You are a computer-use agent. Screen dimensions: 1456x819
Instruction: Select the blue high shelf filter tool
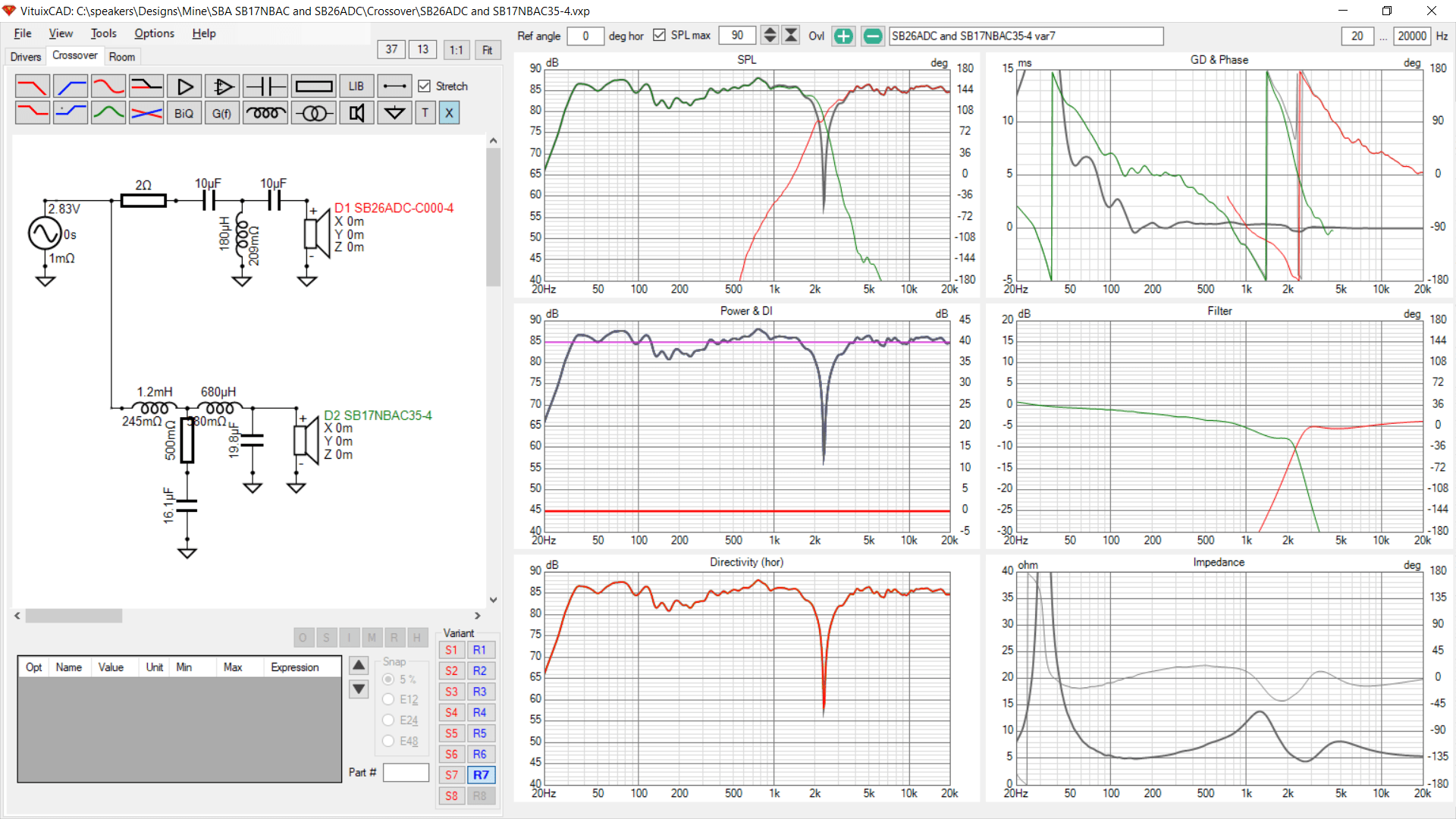(x=71, y=113)
